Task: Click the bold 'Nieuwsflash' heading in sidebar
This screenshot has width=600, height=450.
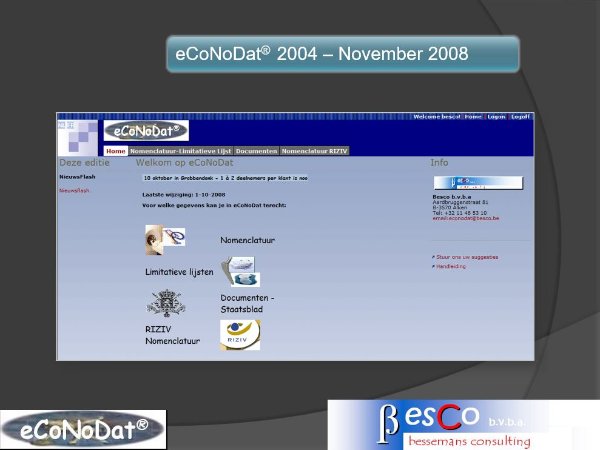Action: click(77, 177)
